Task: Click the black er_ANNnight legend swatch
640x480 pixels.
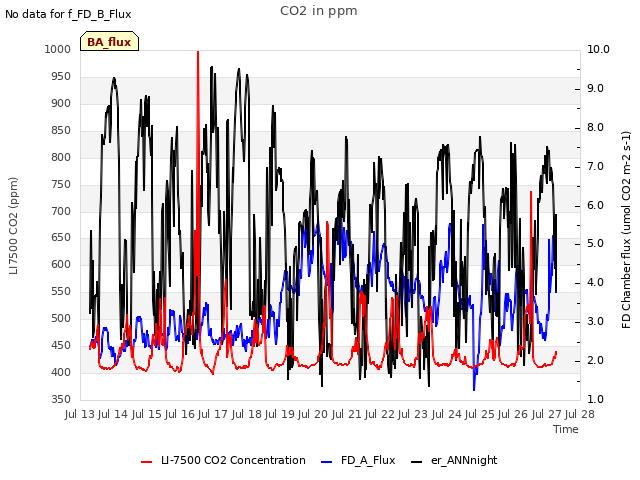Action: click(416, 462)
